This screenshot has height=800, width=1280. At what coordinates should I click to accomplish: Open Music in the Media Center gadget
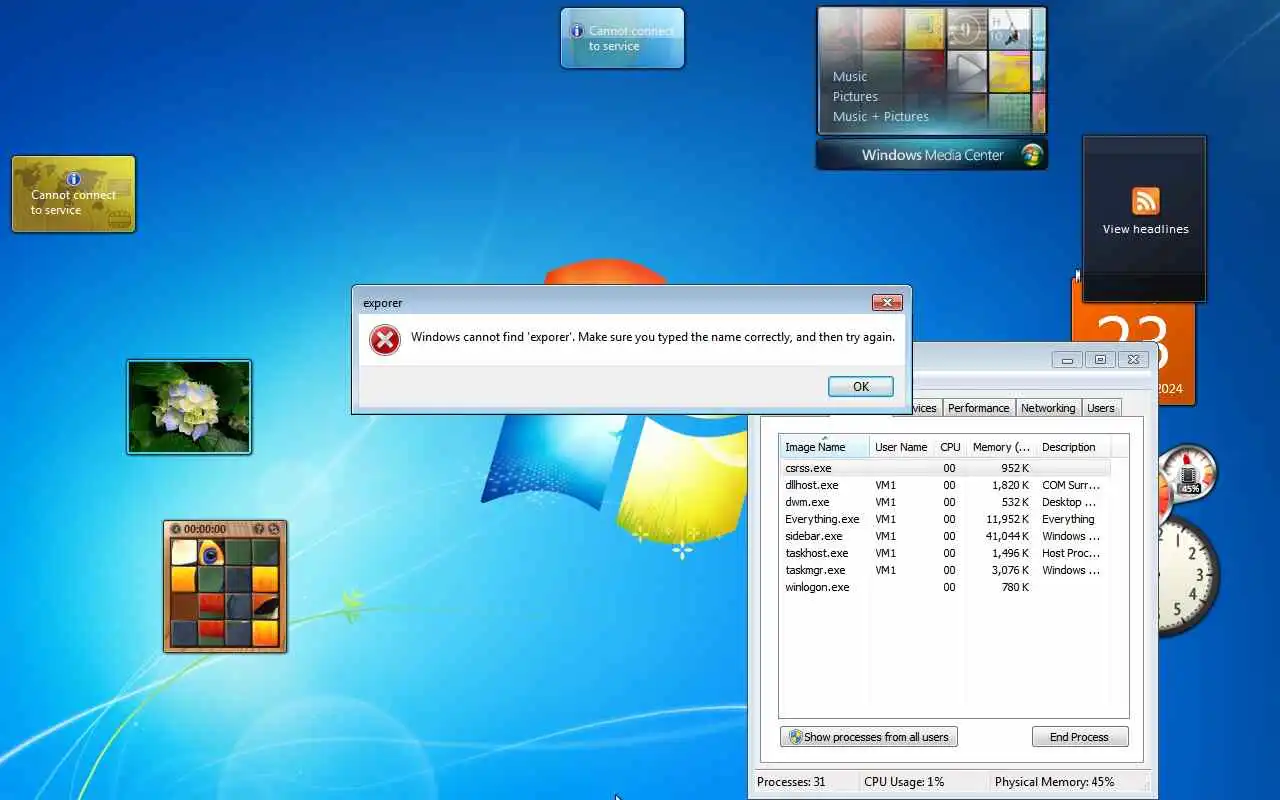[x=850, y=77]
